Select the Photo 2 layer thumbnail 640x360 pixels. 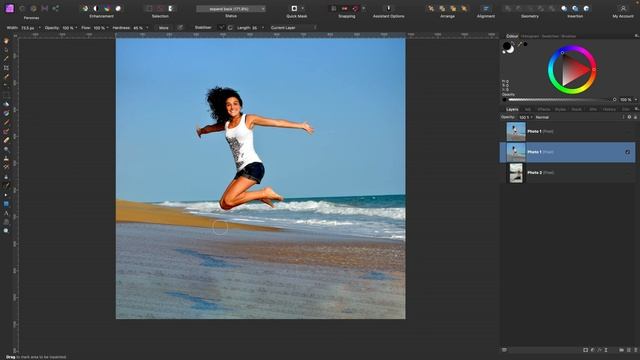pyautogui.click(x=516, y=173)
